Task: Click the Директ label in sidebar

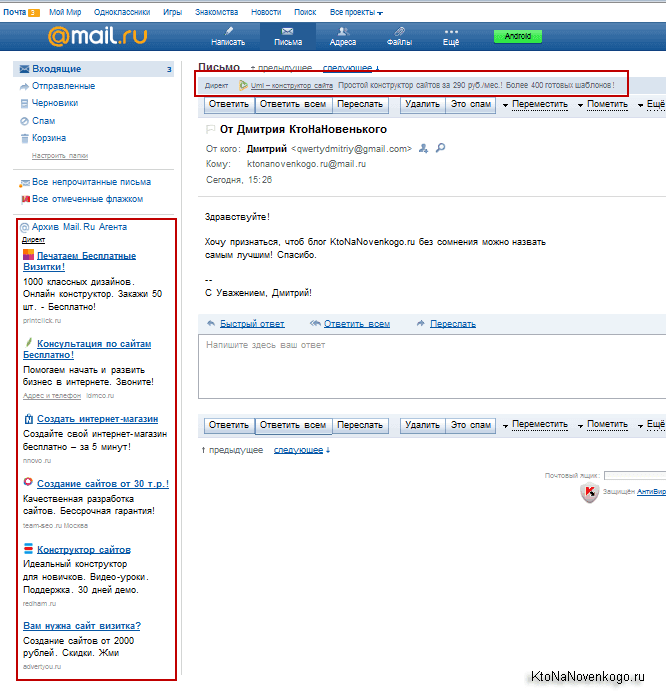Action: (x=33, y=240)
